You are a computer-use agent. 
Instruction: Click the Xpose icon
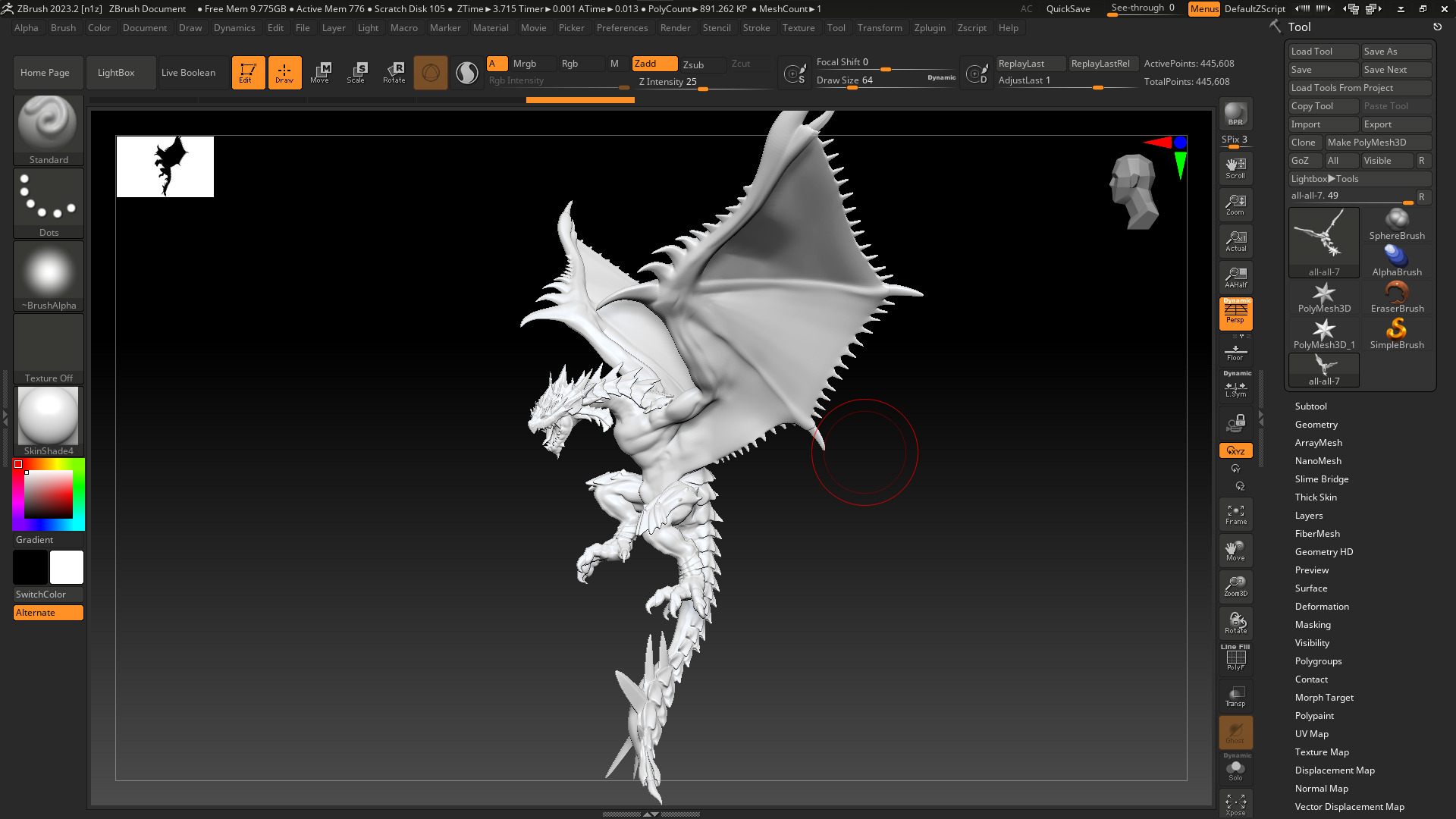(x=1235, y=804)
